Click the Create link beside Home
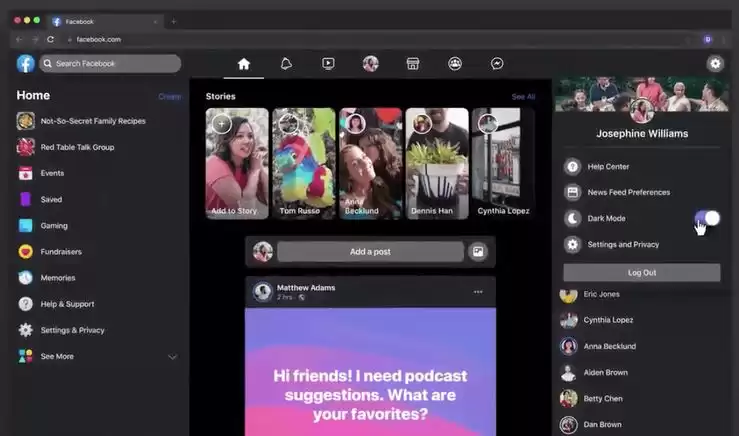The width and height of the screenshot is (739, 436). coord(170,97)
